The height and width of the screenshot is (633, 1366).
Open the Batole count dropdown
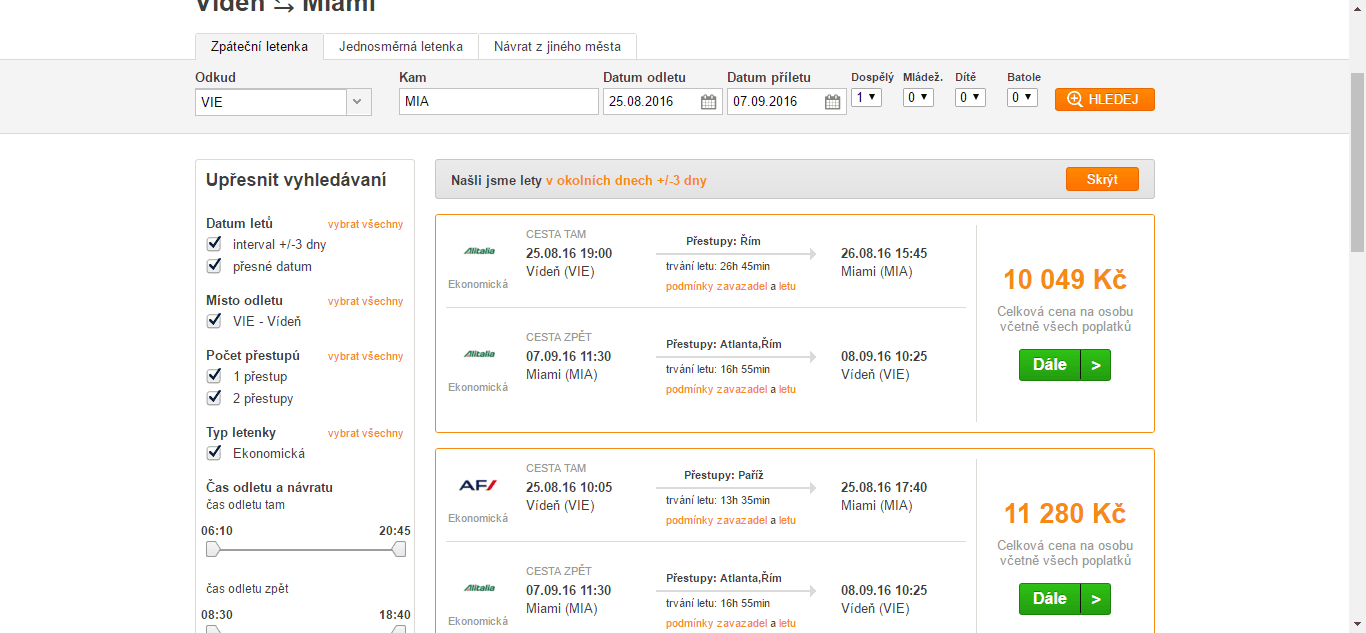(x=1022, y=97)
